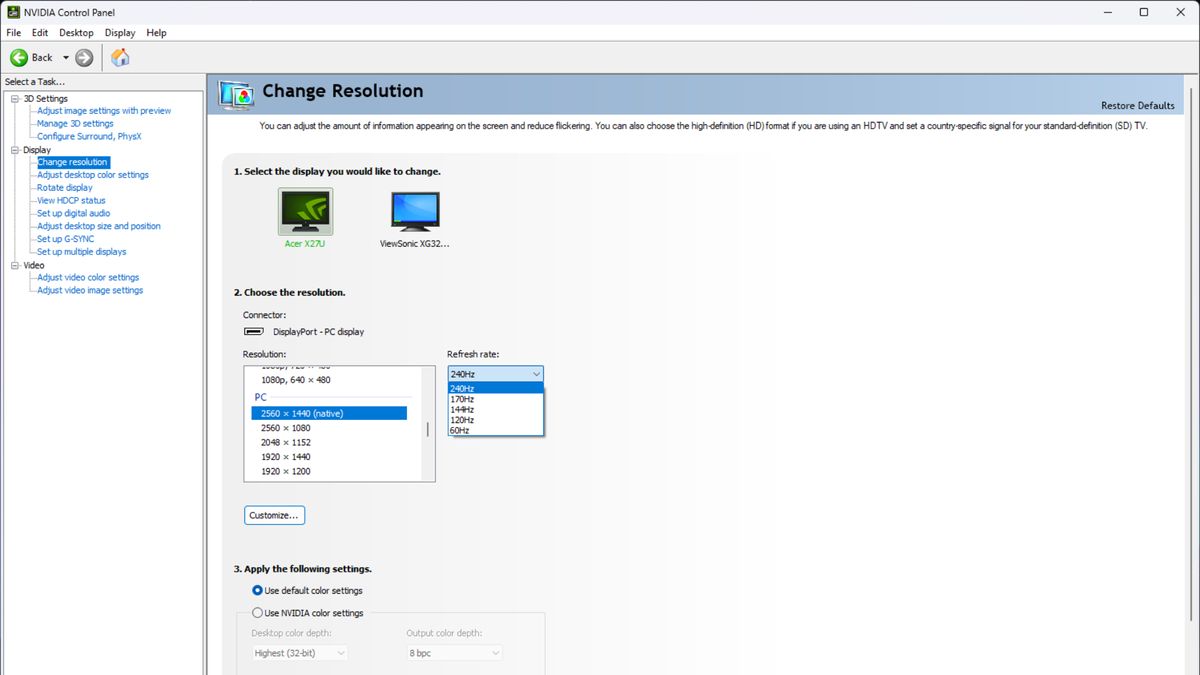Choose 60Hz refresh rate option
Viewport: 1200px width, 675px height.
[x=496, y=430]
